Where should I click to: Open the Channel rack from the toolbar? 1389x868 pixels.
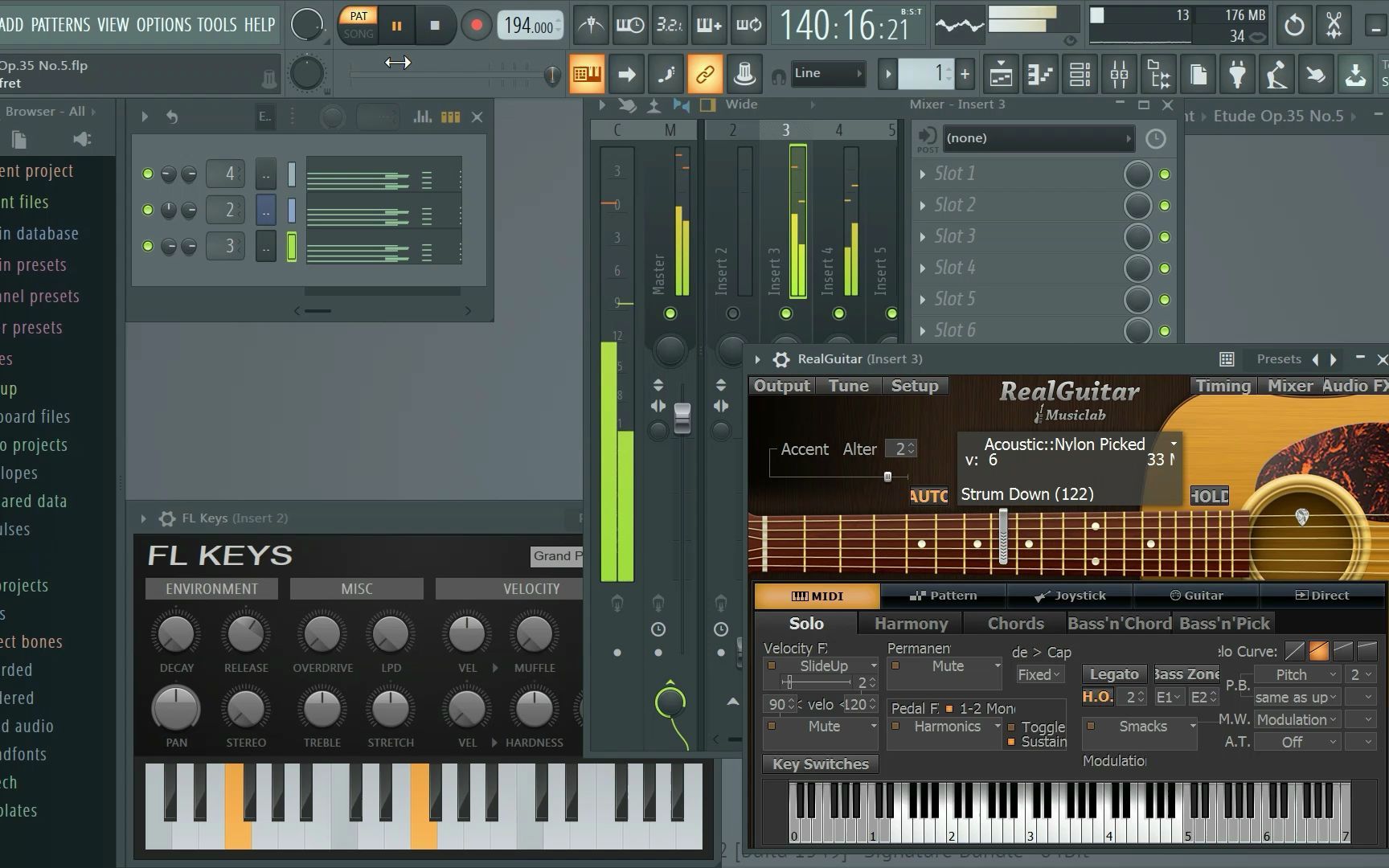(1080, 75)
